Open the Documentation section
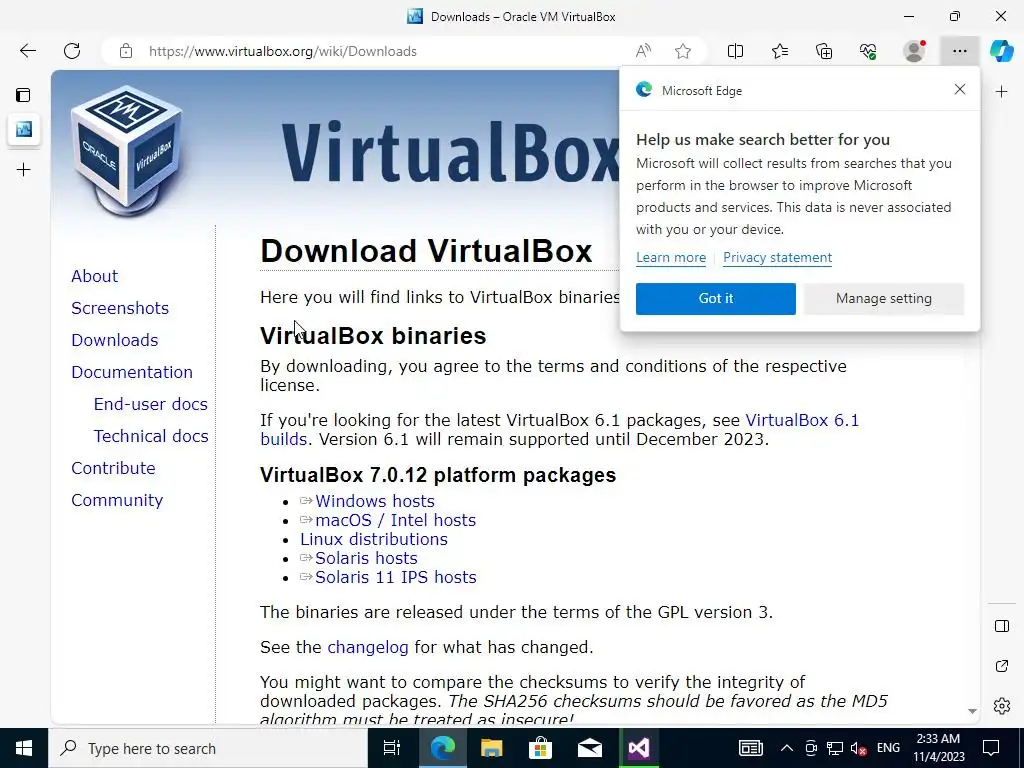 (132, 372)
